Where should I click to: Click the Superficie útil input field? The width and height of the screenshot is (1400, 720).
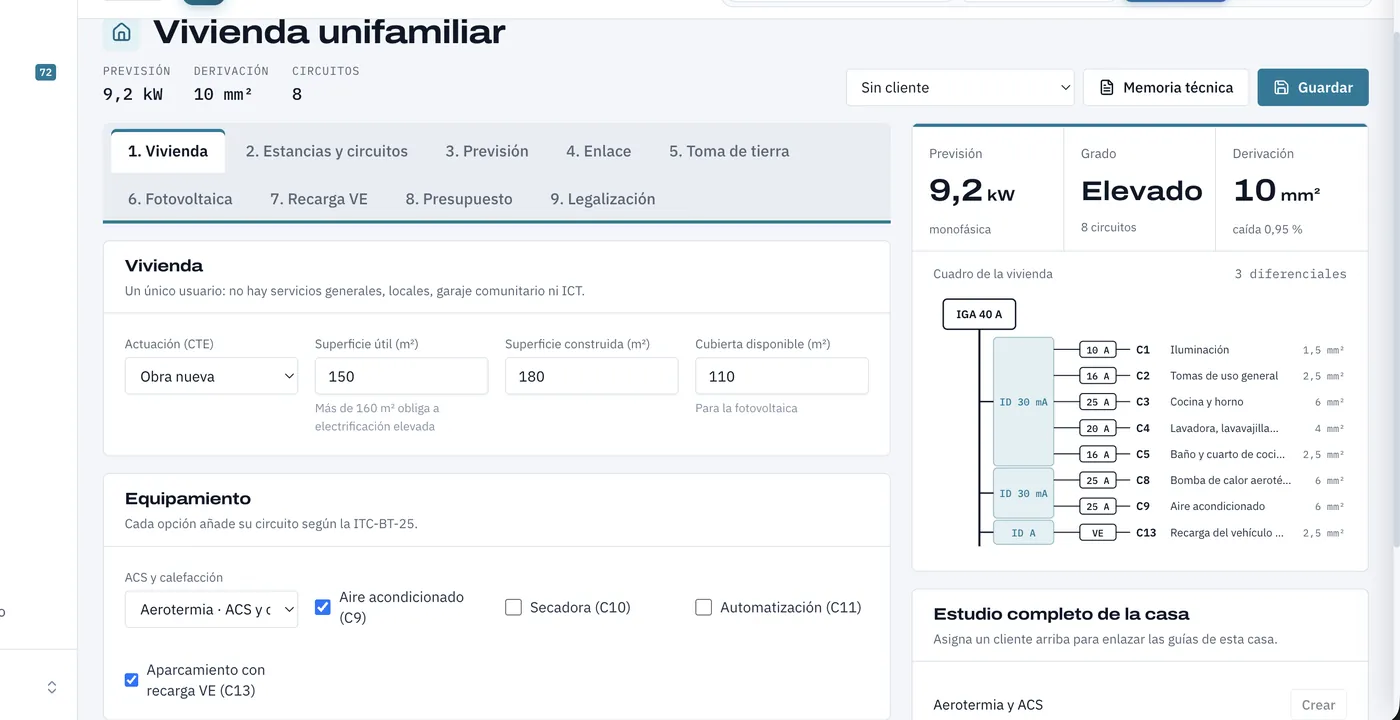(x=401, y=376)
